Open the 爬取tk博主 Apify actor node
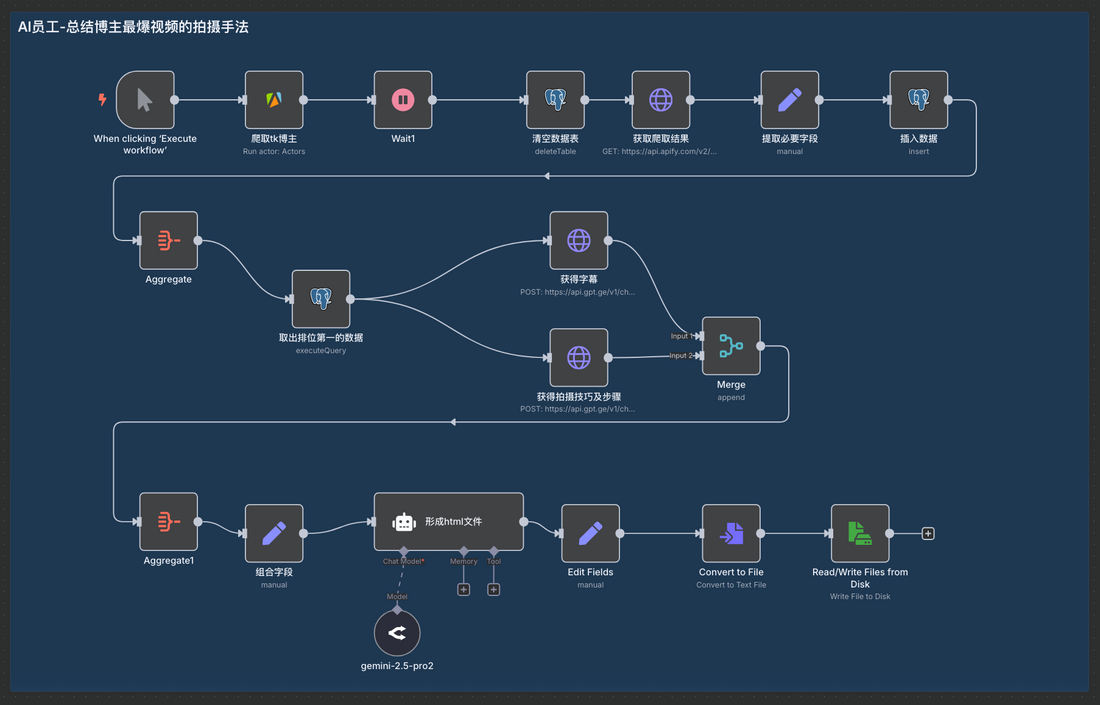Screen dimensions: 1100x705 coord(274,100)
